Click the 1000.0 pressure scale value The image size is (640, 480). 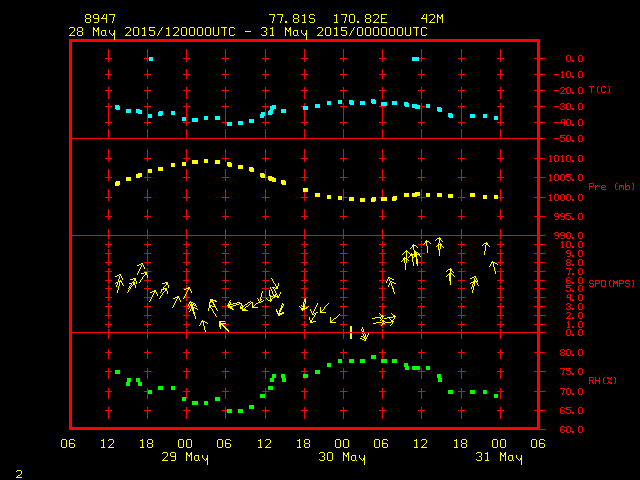pos(566,198)
